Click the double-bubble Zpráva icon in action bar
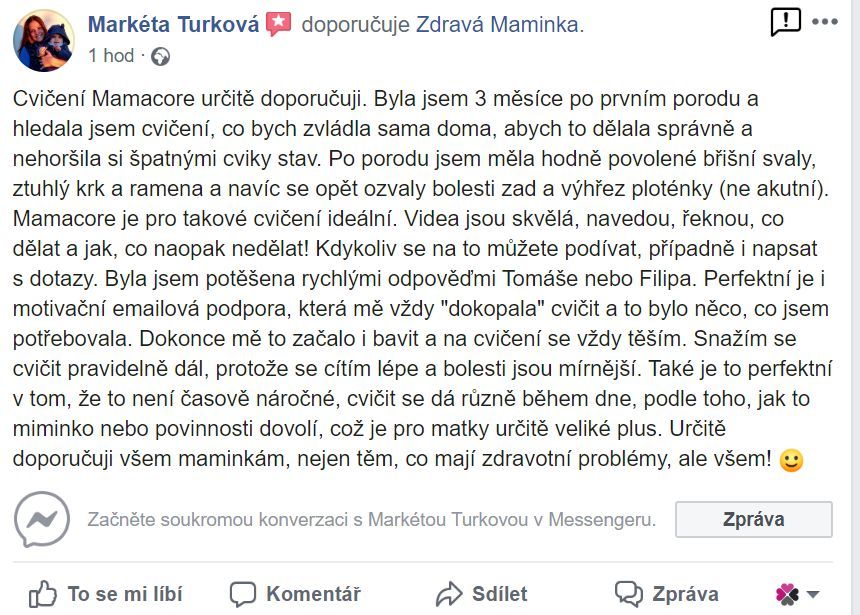 (629, 594)
